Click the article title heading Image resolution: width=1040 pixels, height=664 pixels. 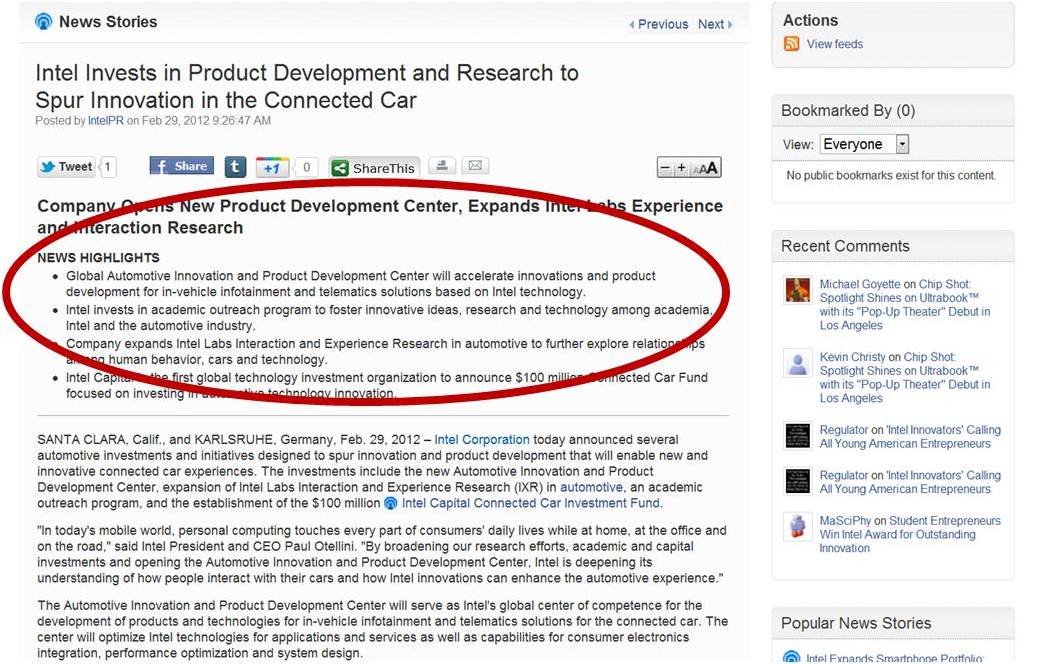(x=307, y=86)
